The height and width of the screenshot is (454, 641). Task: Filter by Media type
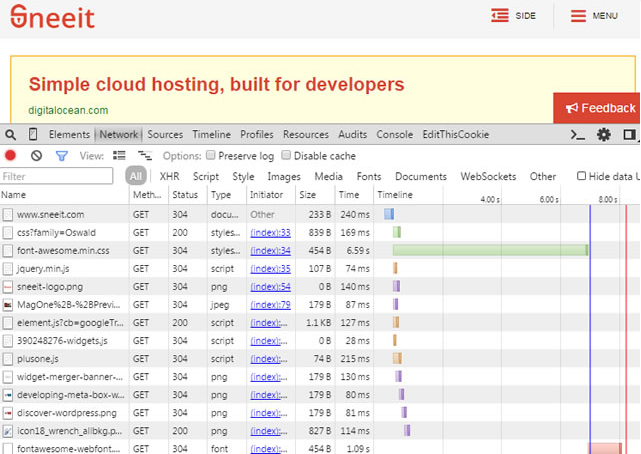click(x=328, y=177)
